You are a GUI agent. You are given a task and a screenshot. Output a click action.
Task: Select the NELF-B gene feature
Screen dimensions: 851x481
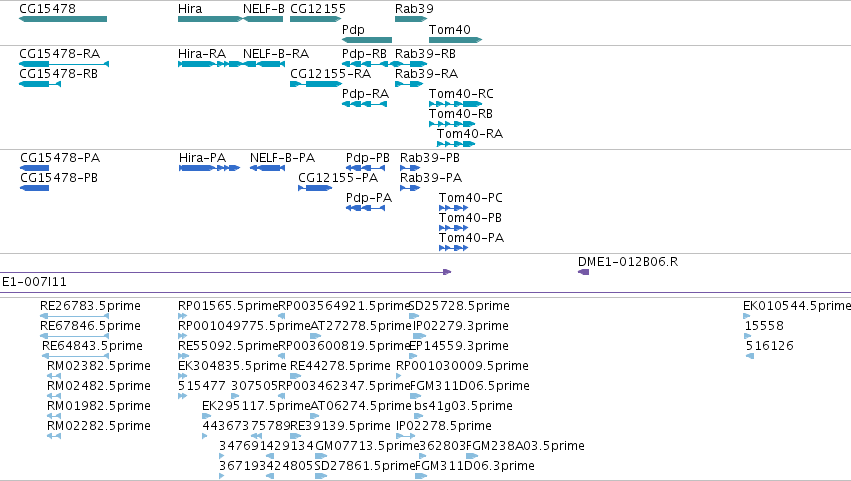coord(263,19)
